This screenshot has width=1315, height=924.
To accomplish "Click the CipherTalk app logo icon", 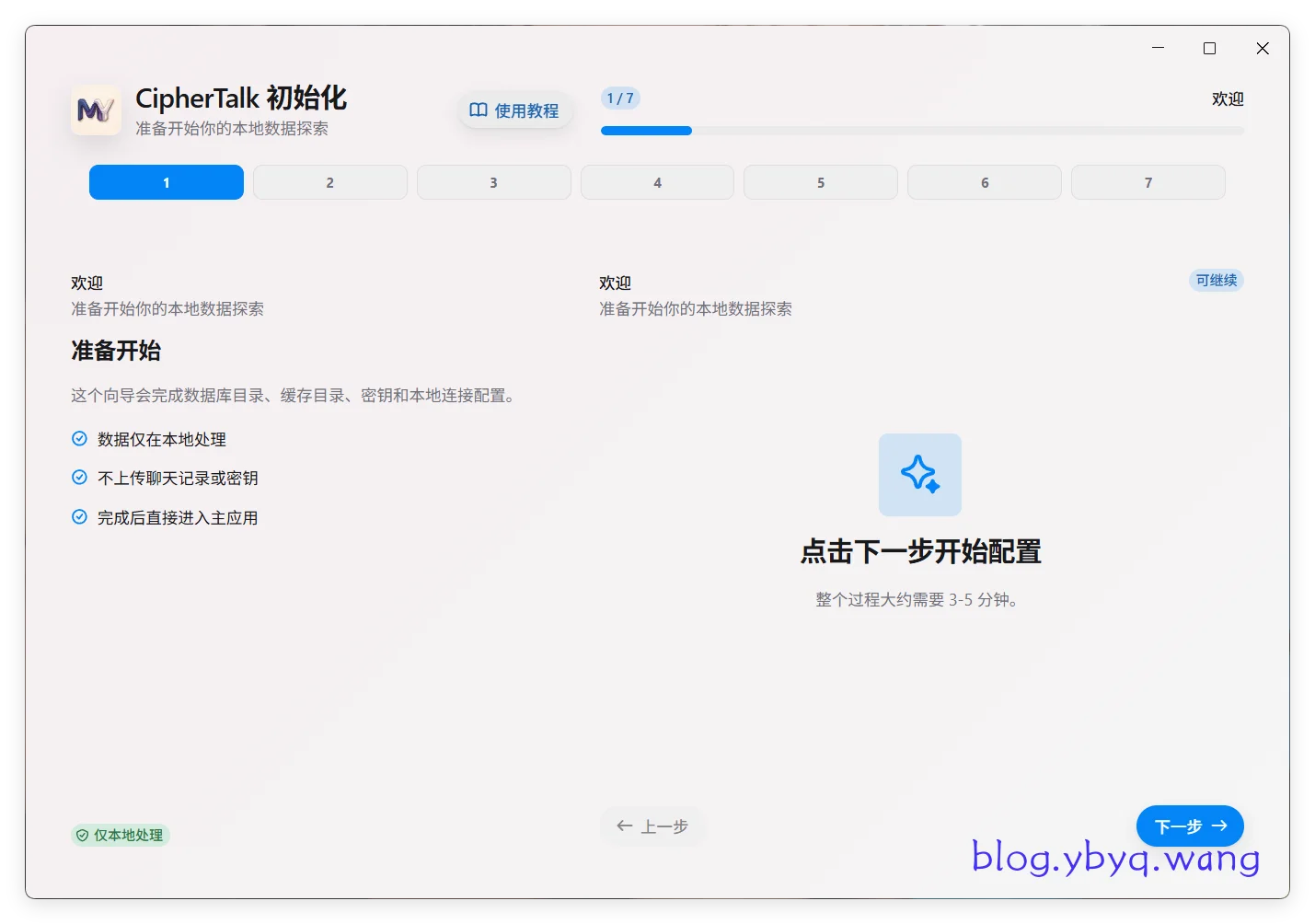I will [x=96, y=110].
